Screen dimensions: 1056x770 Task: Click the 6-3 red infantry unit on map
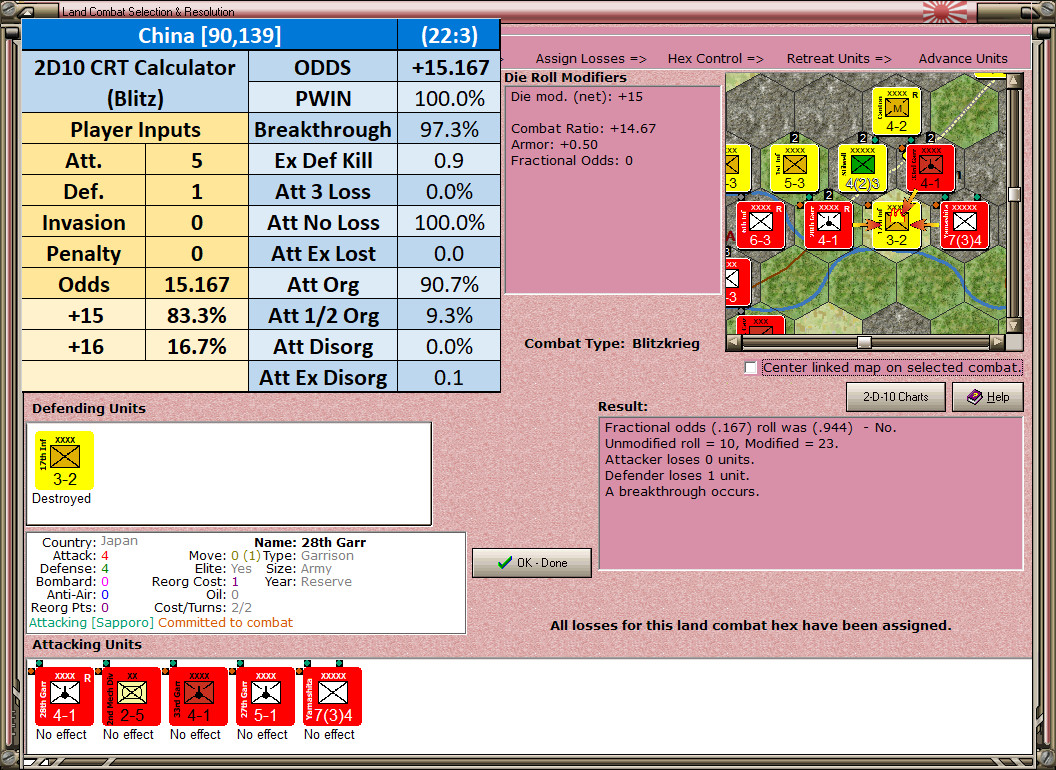760,225
